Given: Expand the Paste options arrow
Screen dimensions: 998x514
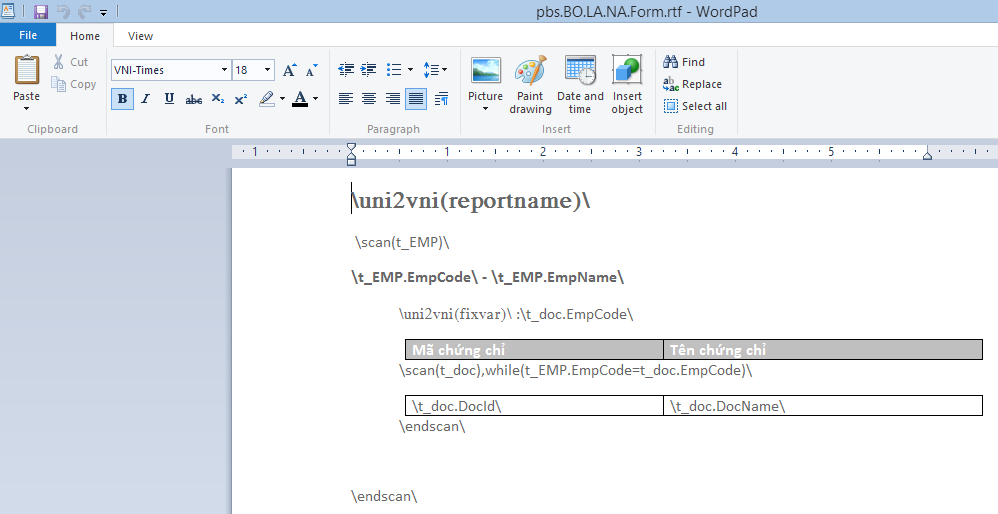Looking at the screenshot, I should [x=27, y=108].
